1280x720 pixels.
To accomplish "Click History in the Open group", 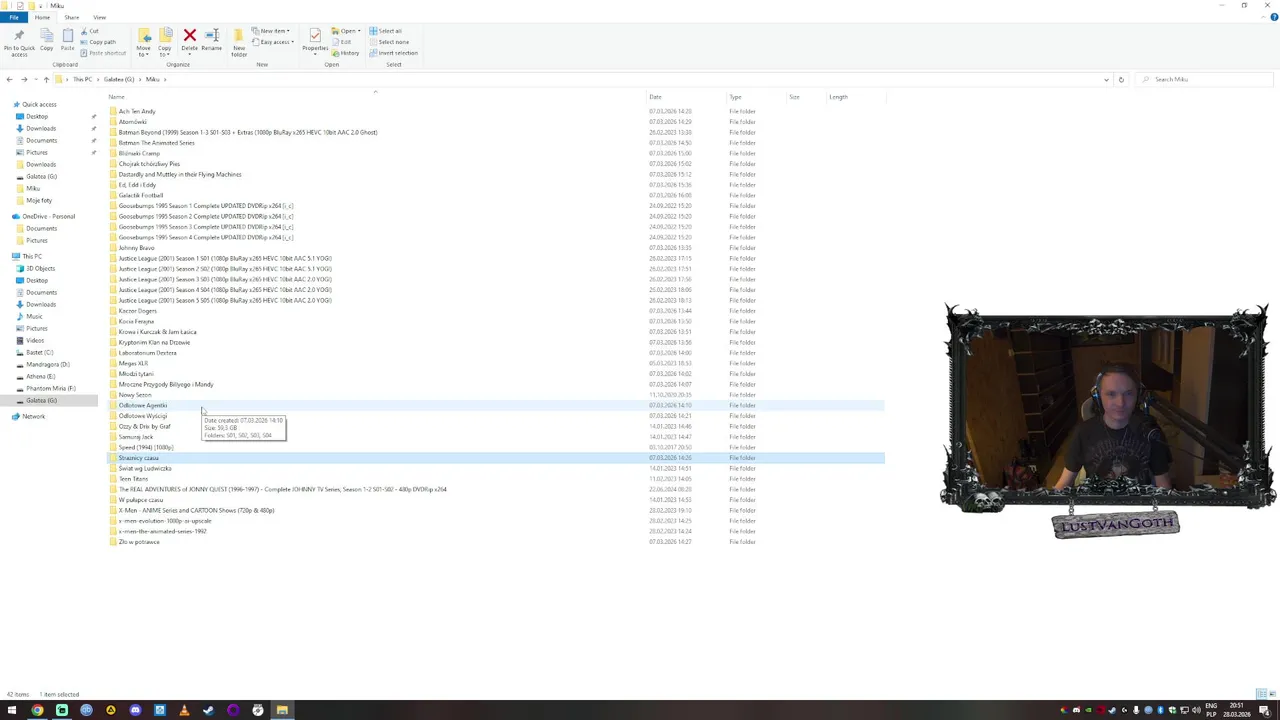I will [x=347, y=53].
